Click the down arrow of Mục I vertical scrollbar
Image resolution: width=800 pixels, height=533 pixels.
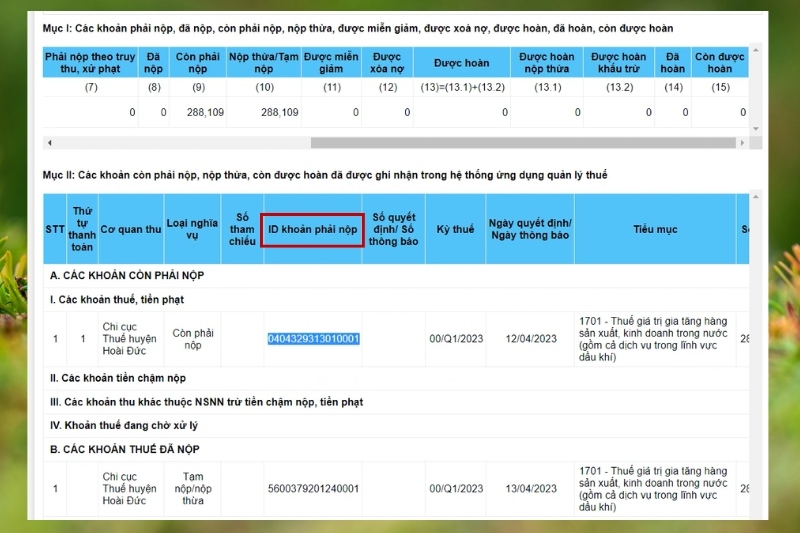tap(756, 129)
